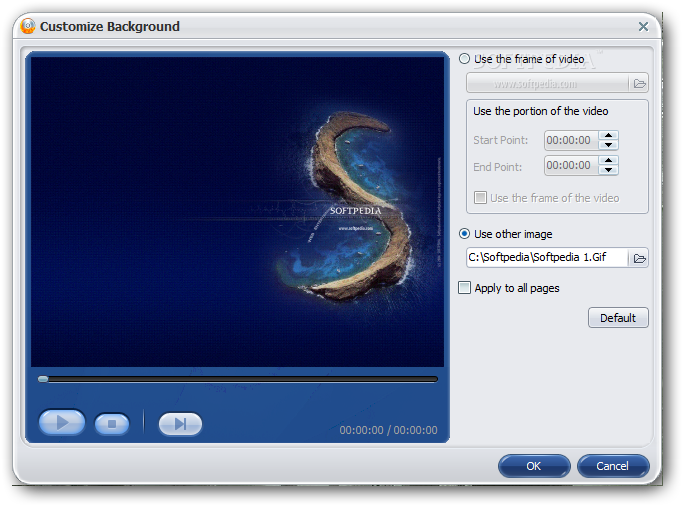Click the Start Point time field

(571, 140)
